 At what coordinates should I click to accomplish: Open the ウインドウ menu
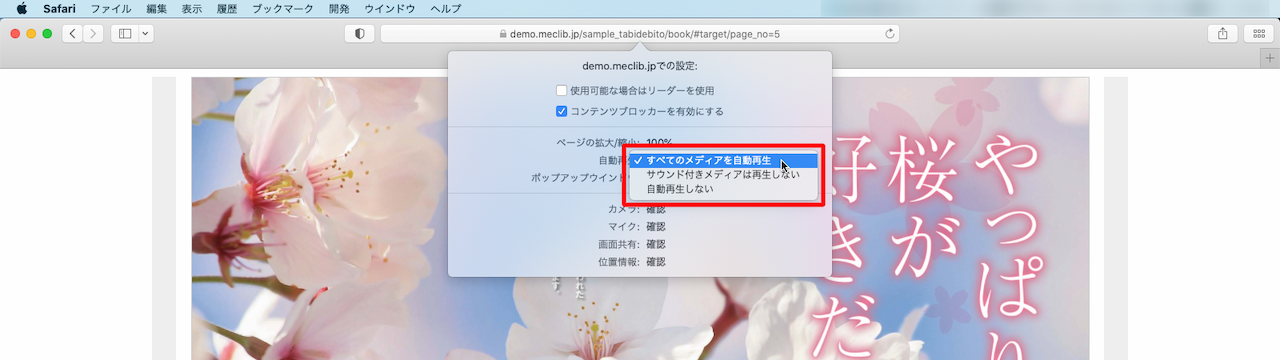(390, 8)
